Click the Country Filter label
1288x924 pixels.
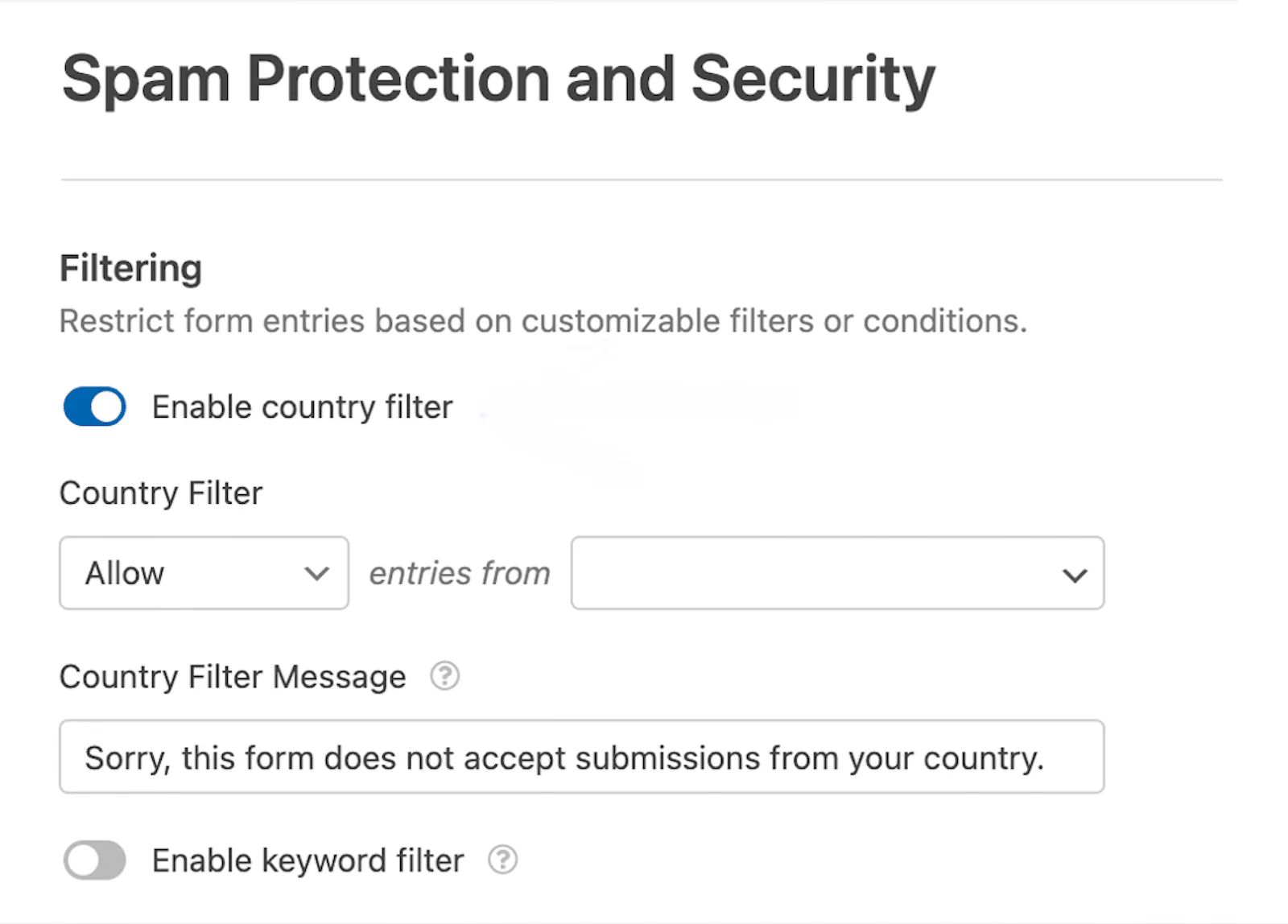[x=159, y=493]
